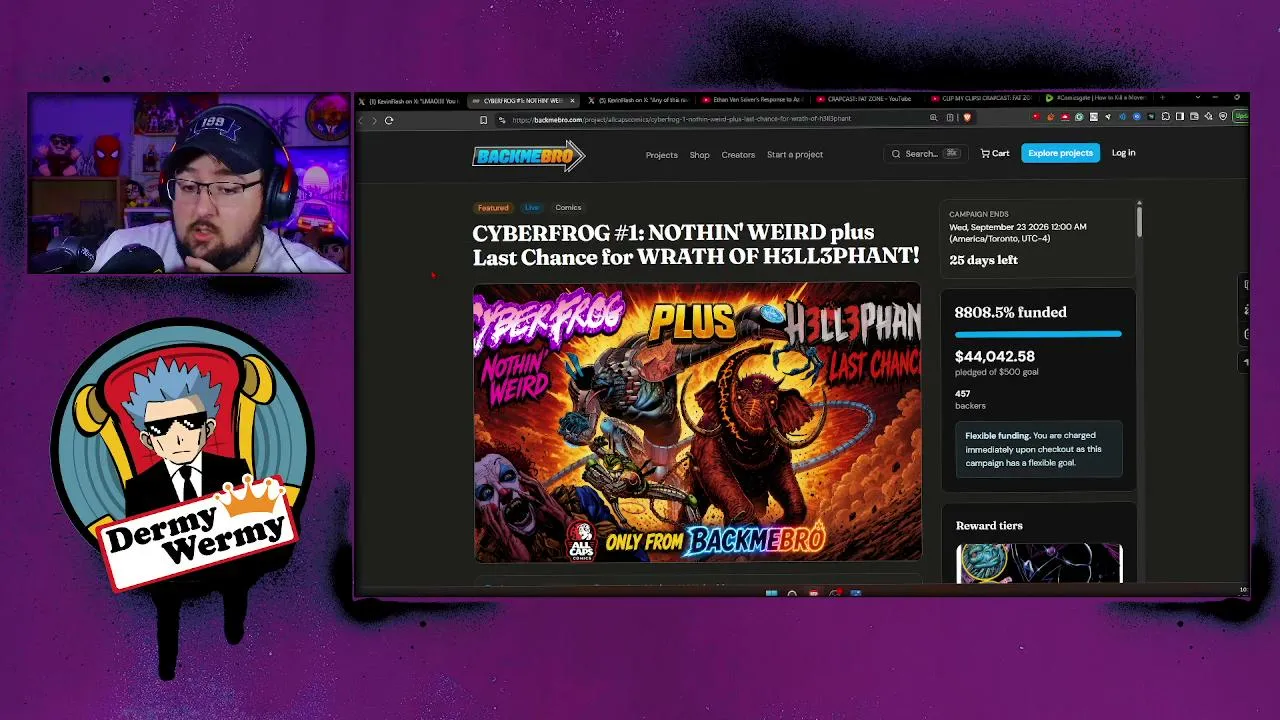
Task: Open the site settings icon beside URL
Action: (503, 120)
